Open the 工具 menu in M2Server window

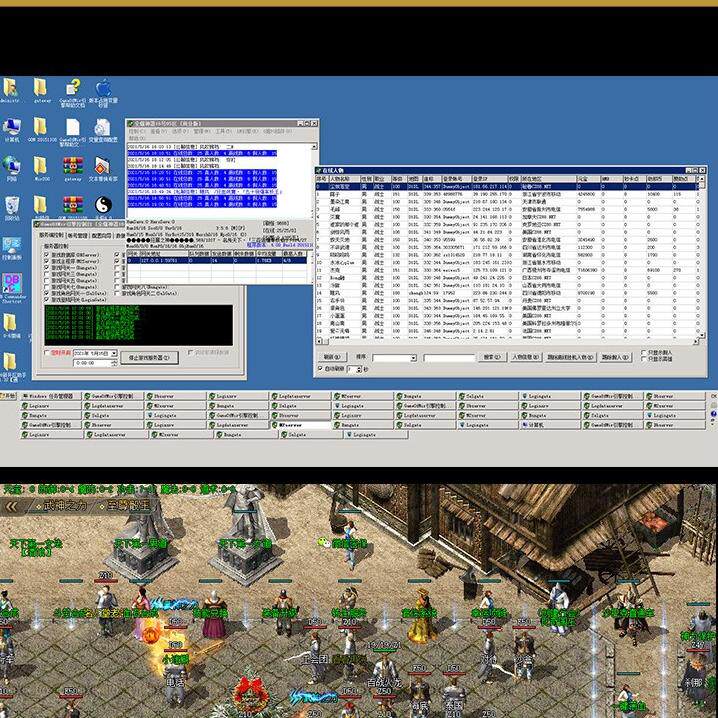tap(223, 131)
